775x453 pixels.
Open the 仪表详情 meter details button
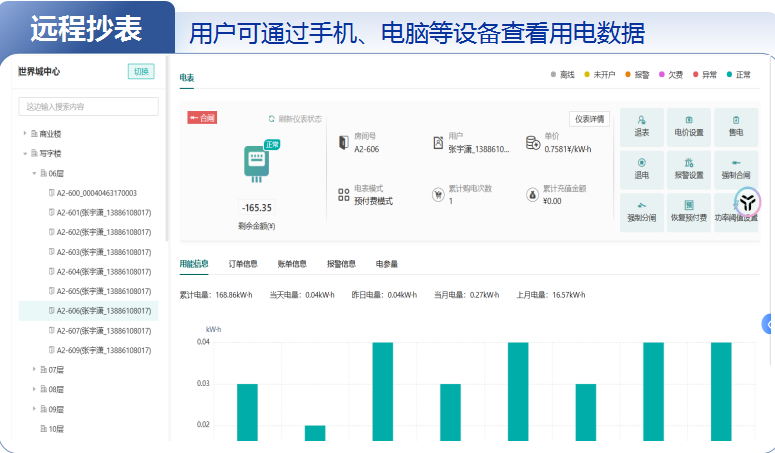(x=589, y=119)
